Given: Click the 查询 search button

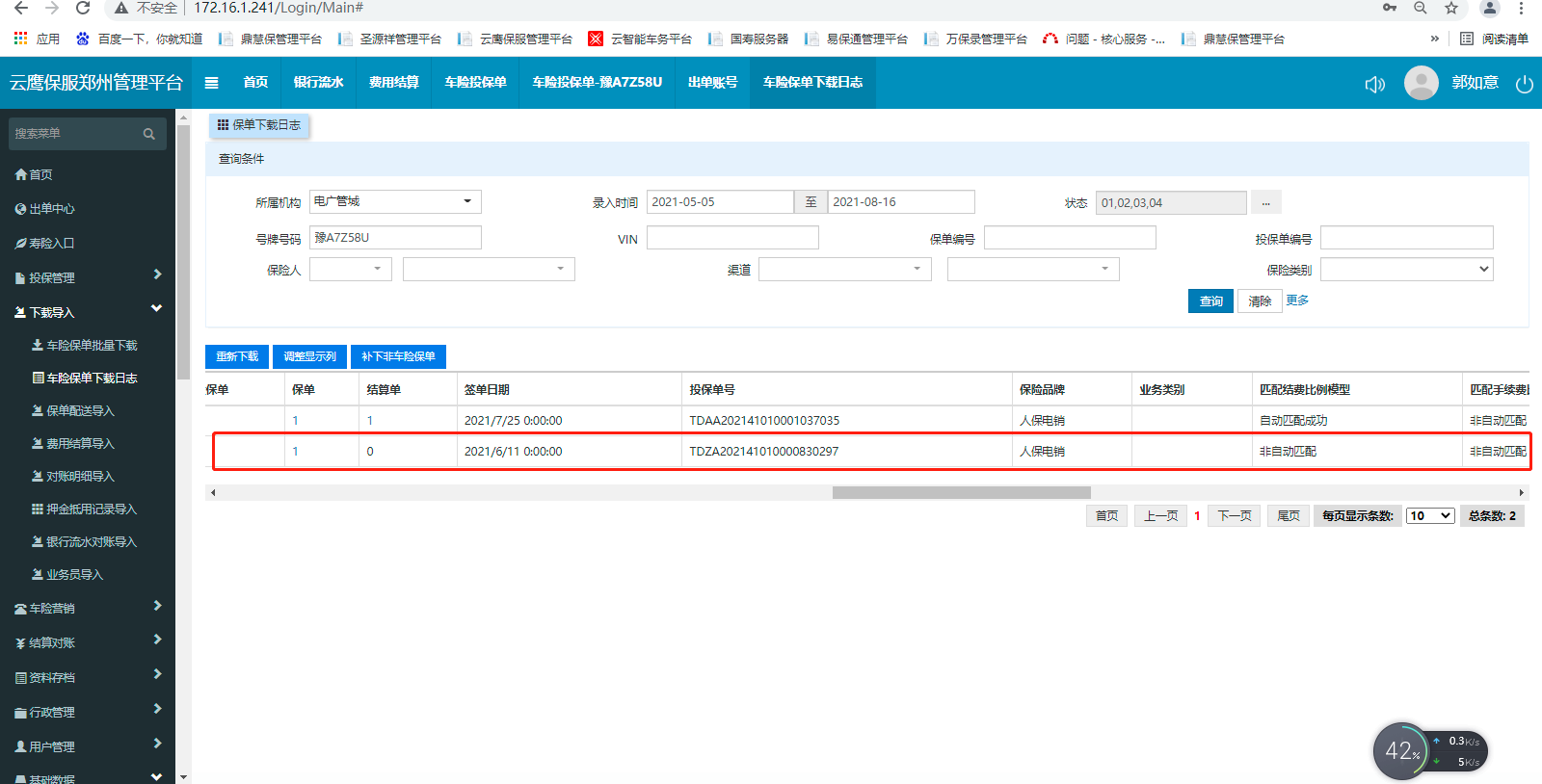Looking at the screenshot, I should click(1210, 301).
